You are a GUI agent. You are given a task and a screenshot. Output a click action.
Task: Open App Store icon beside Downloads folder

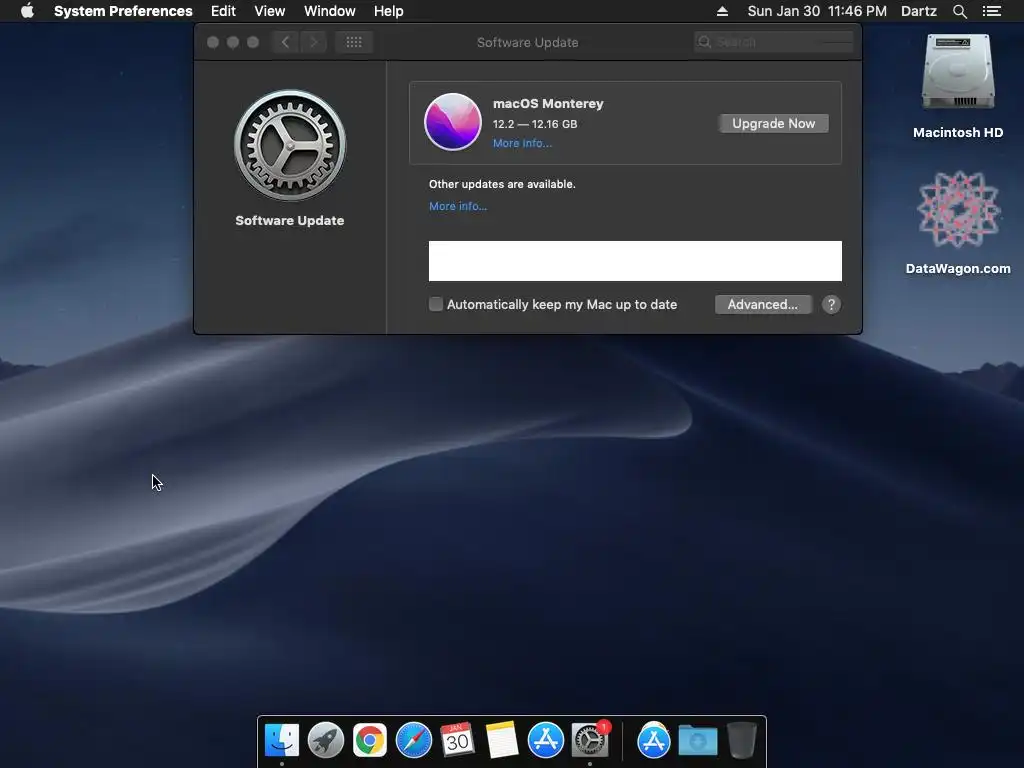[654, 740]
